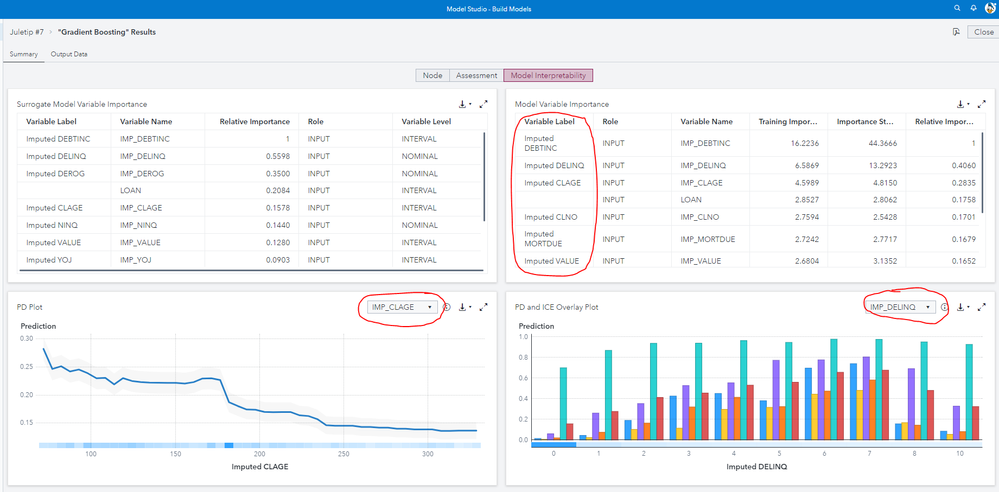Screen dimensions: 999x492
Task: Maximize the Surrogate Model Variable Importance panel
Action: pos(484,103)
